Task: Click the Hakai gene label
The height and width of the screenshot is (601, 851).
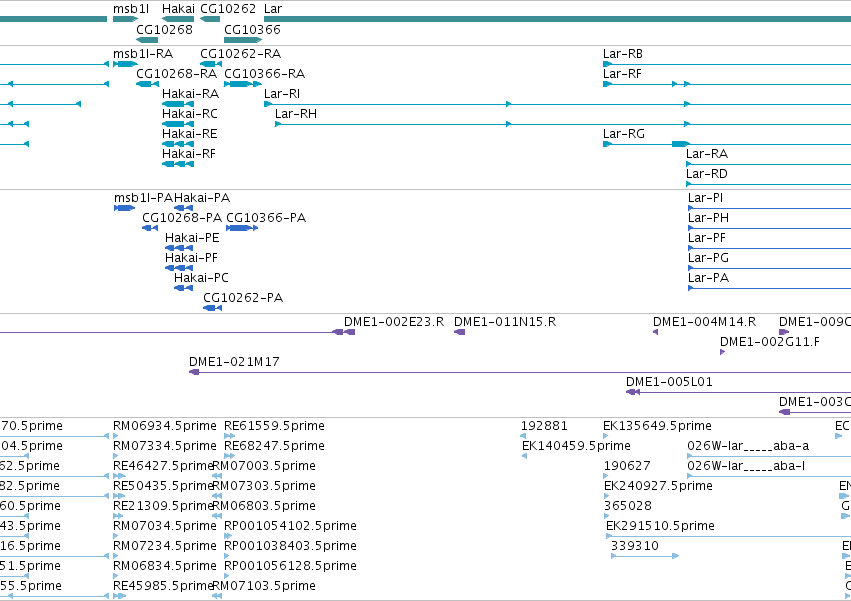Action: 178,9
